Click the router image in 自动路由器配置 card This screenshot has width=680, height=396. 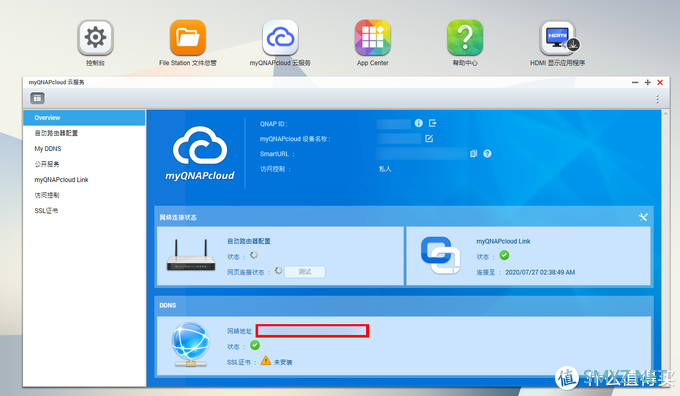coord(191,255)
